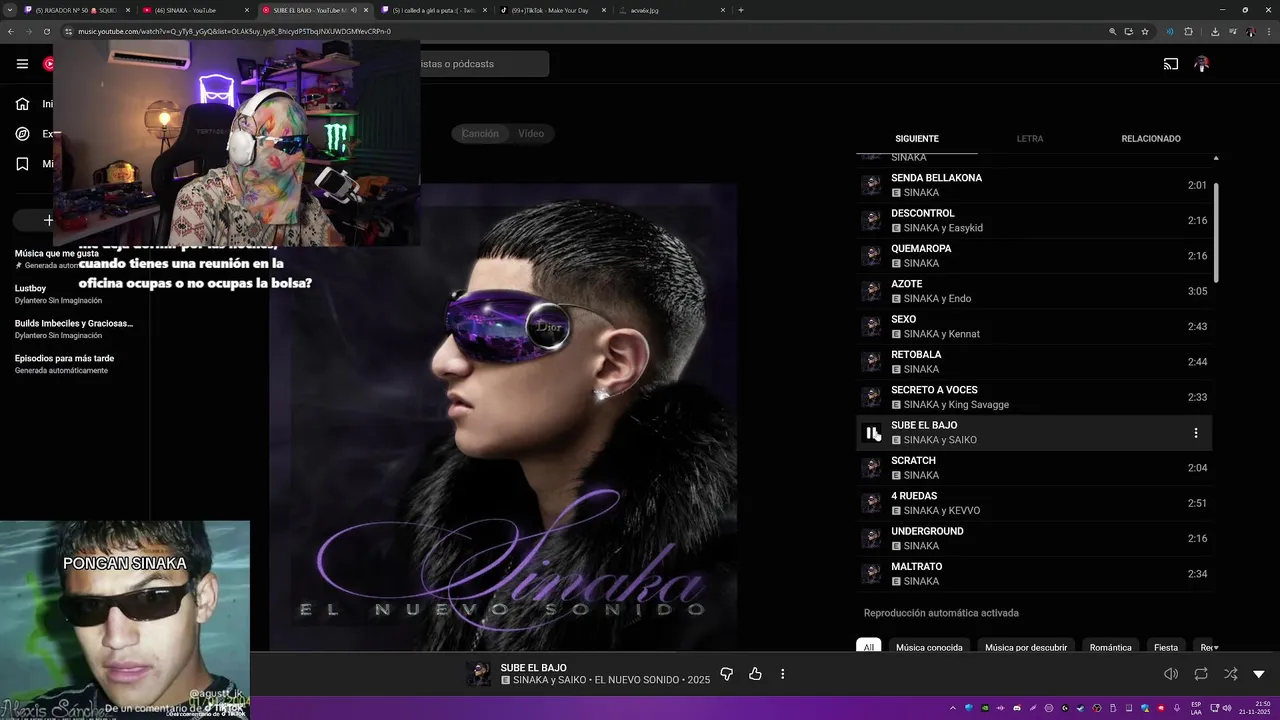Switch to the TikTok - Make Your Day tab
This screenshot has height=720, width=1280.
[x=553, y=10]
